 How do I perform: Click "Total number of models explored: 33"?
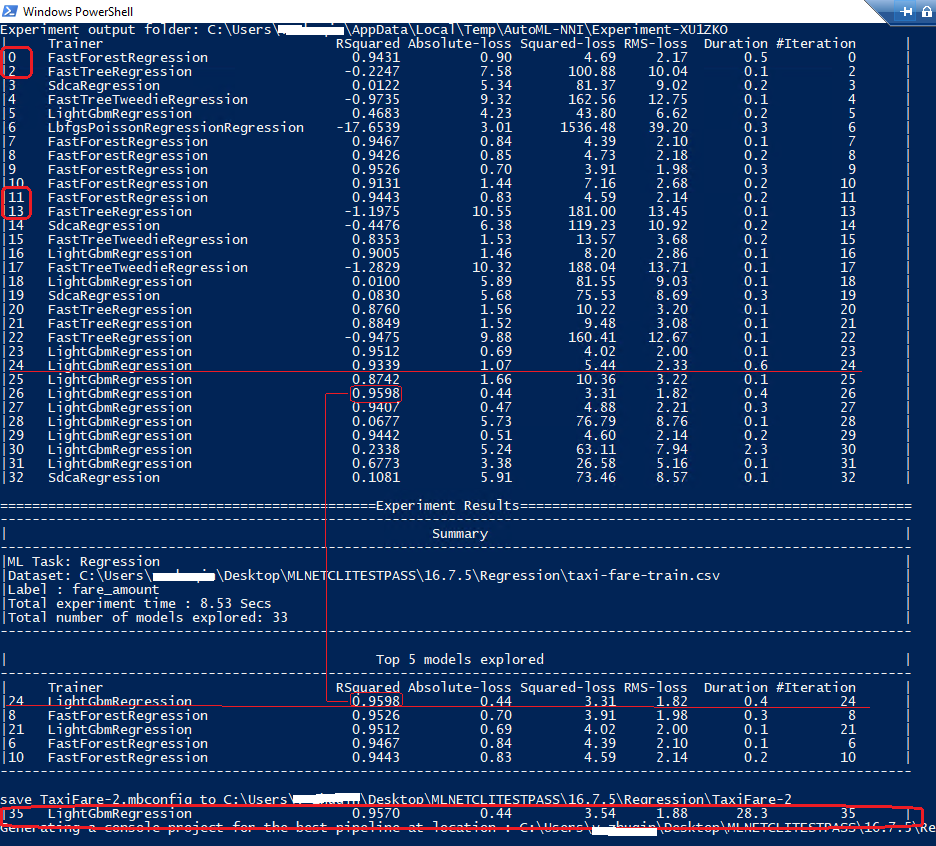pos(147,618)
